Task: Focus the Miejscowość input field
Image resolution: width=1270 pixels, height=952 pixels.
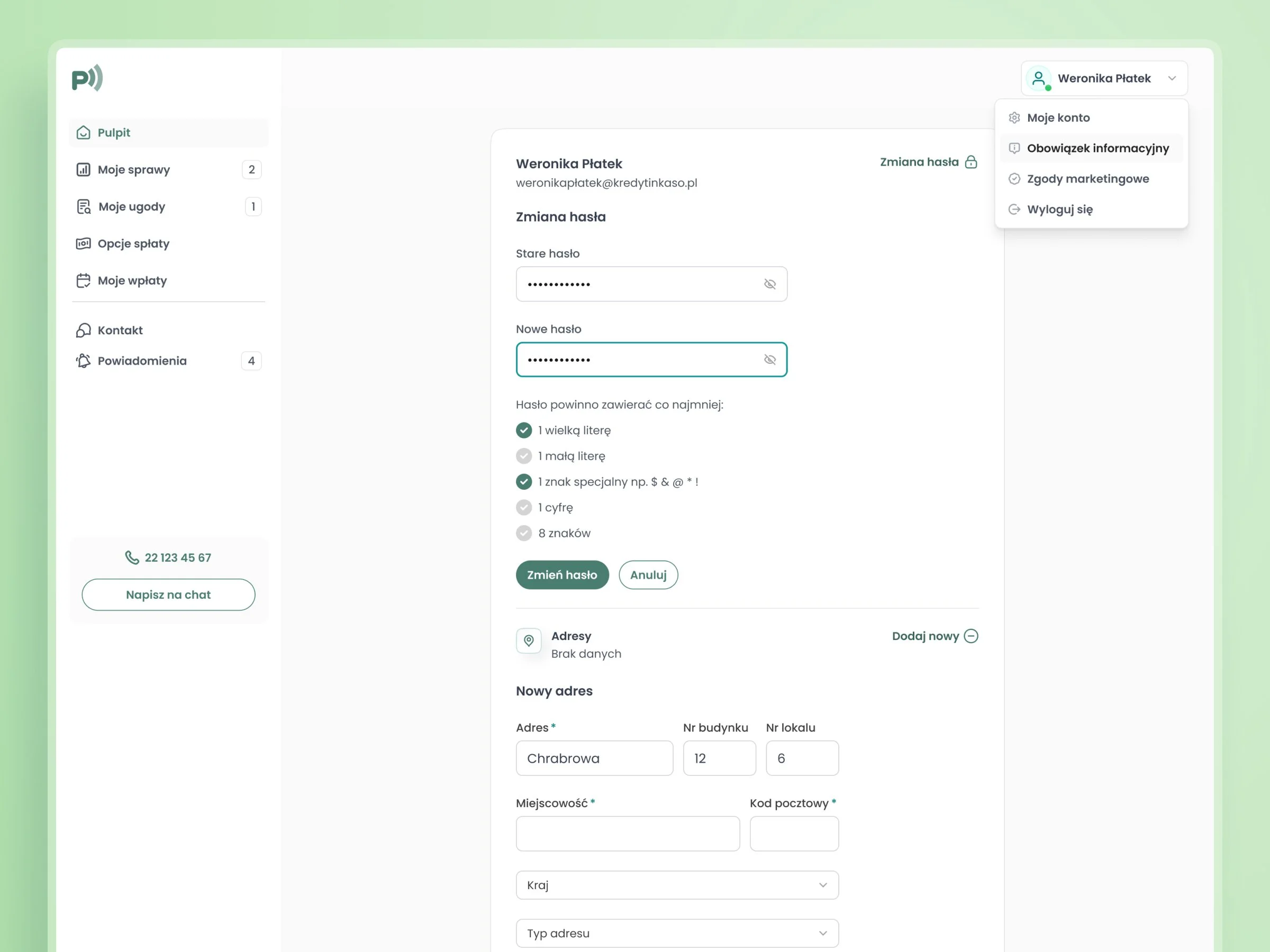Action: pos(628,834)
